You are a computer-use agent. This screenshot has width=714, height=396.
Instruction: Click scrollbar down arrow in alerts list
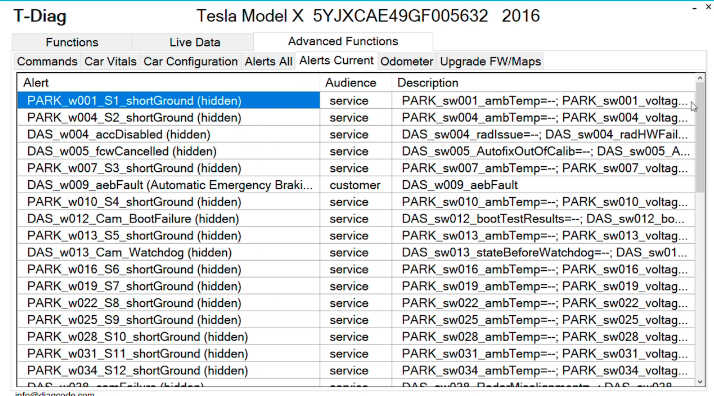pos(700,381)
